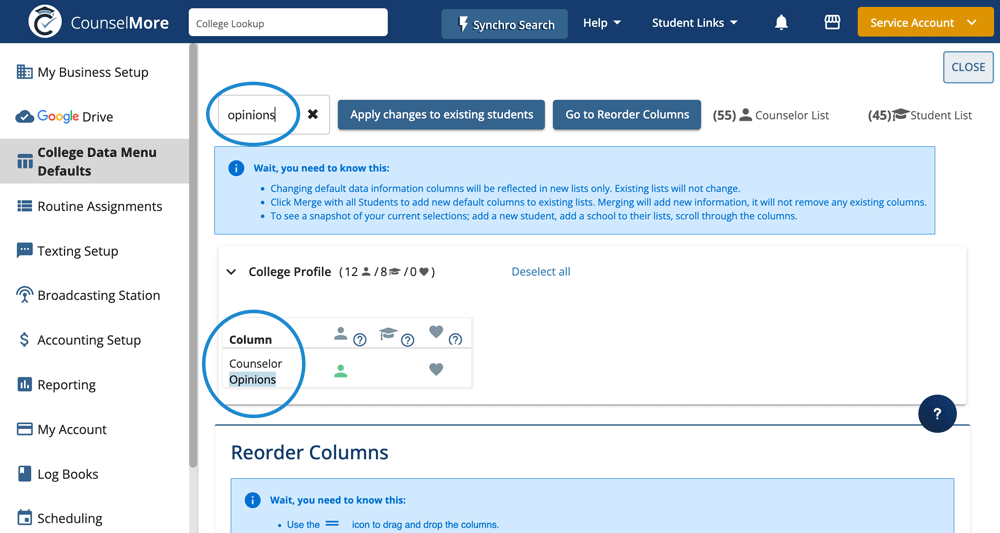Open Routine Assignments in sidebar
This screenshot has height=533, width=1000.
pyautogui.click(x=99, y=206)
